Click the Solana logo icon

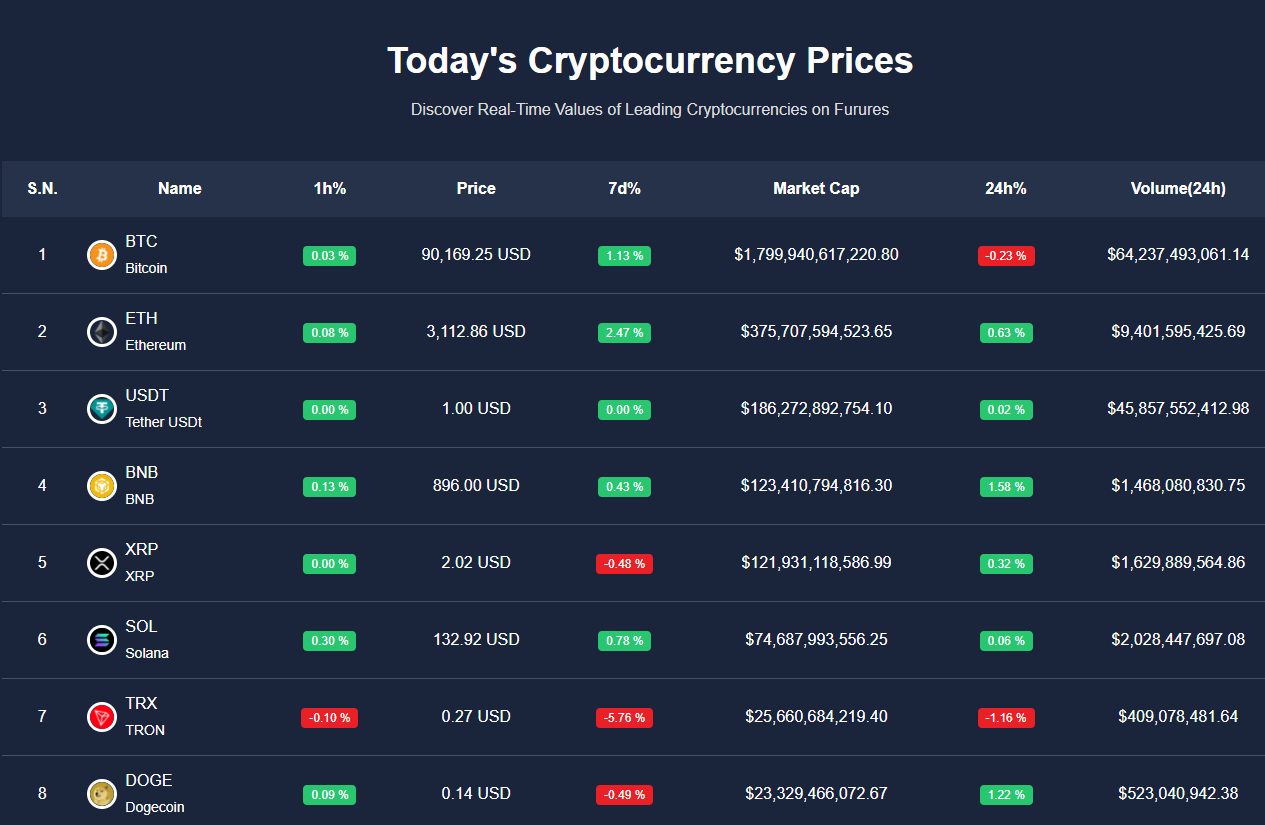click(x=102, y=640)
